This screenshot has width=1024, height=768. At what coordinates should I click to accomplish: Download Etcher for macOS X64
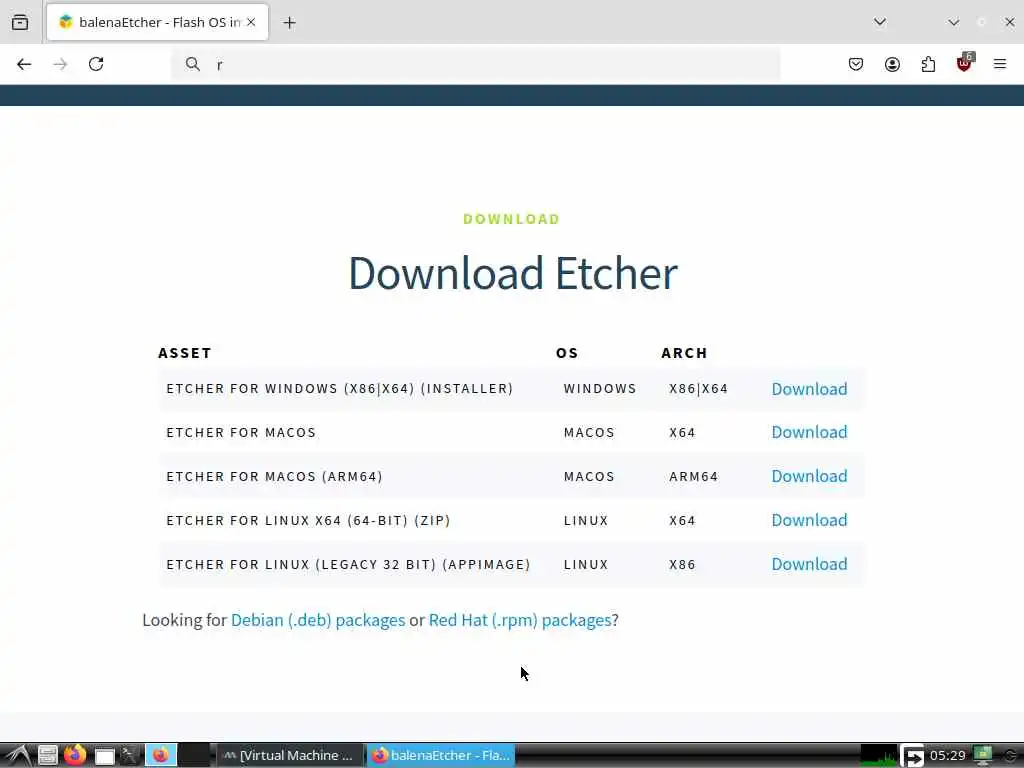[x=809, y=432]
